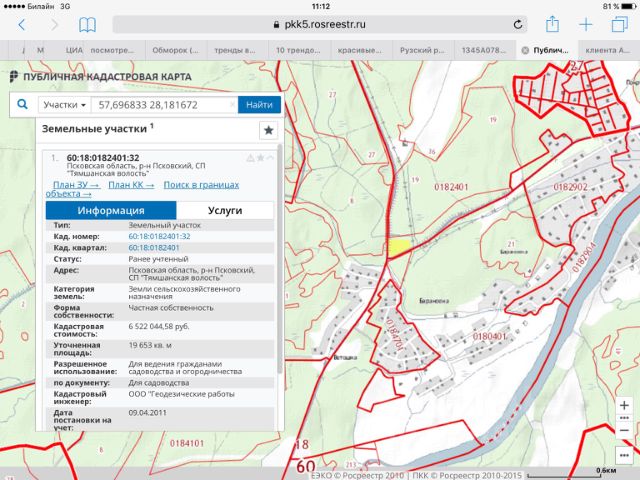Screen dimensions: 640x480
Task: Open the map's three-dots options button
Action: pyautogui.click(x=624, y=456)
